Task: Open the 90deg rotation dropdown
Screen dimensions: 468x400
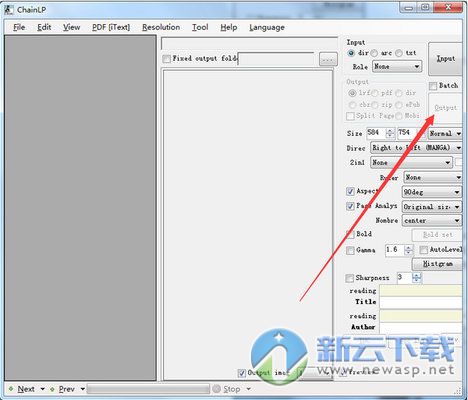Action: 432,192
